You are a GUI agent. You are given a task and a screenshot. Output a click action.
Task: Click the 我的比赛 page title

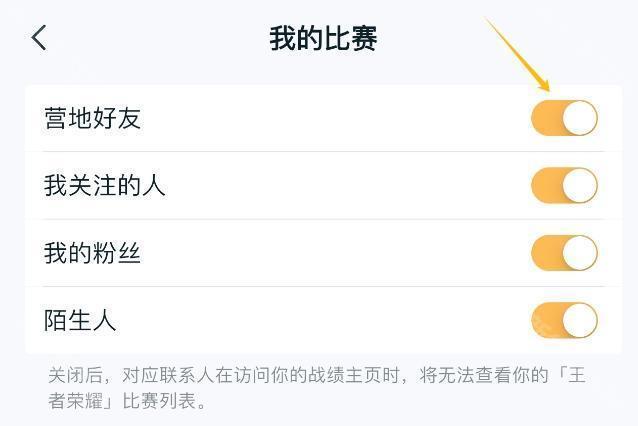pyautogui.click(x=322, y=39)
